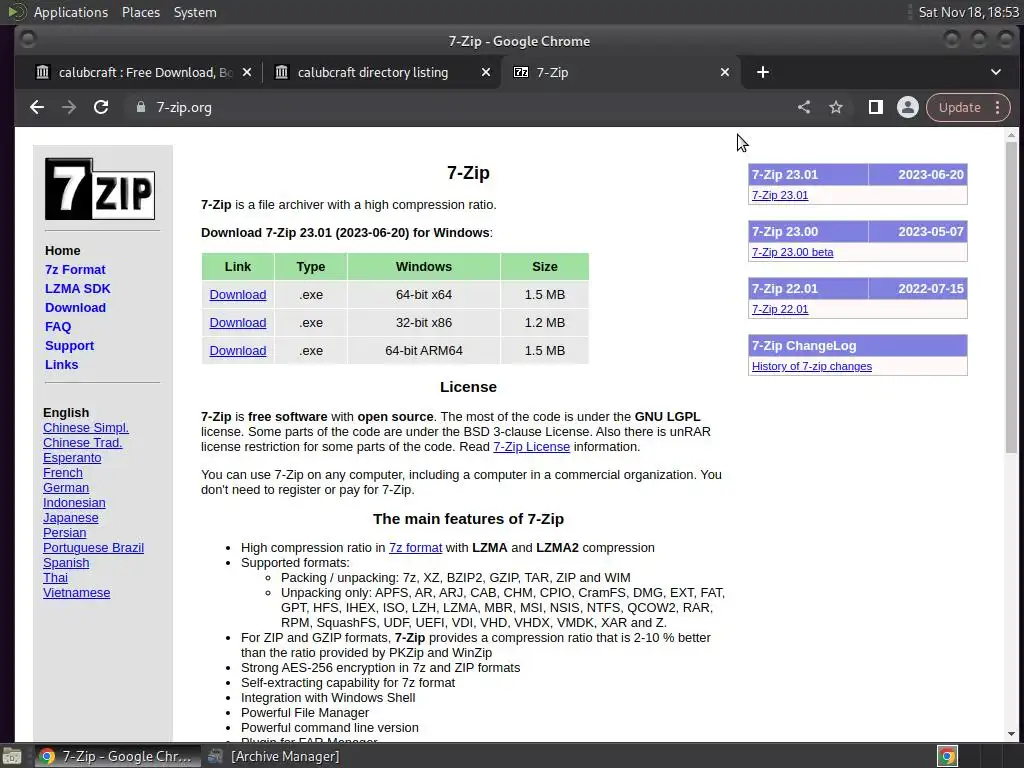Image resolution: width=1024 pixels, height=768 pixels.
Task: Open the Chrome three-dot menu
Action: [997, 108]
